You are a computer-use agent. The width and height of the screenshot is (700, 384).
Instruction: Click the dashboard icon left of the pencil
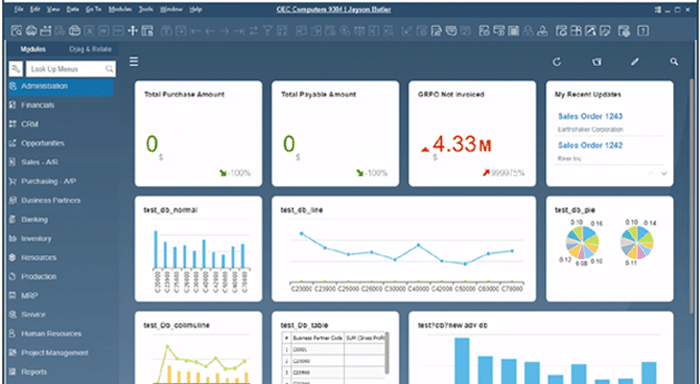(x=596, y=62)
